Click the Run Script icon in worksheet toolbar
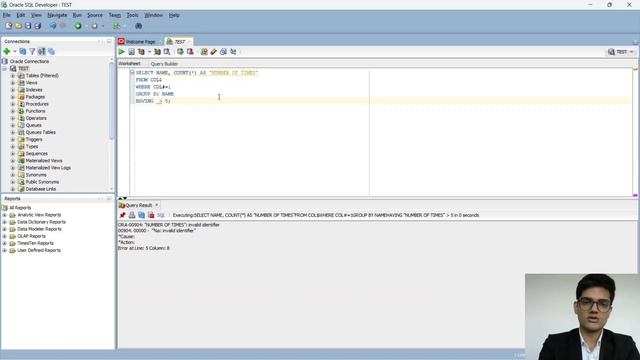640x360 pixels. (131, 52)
